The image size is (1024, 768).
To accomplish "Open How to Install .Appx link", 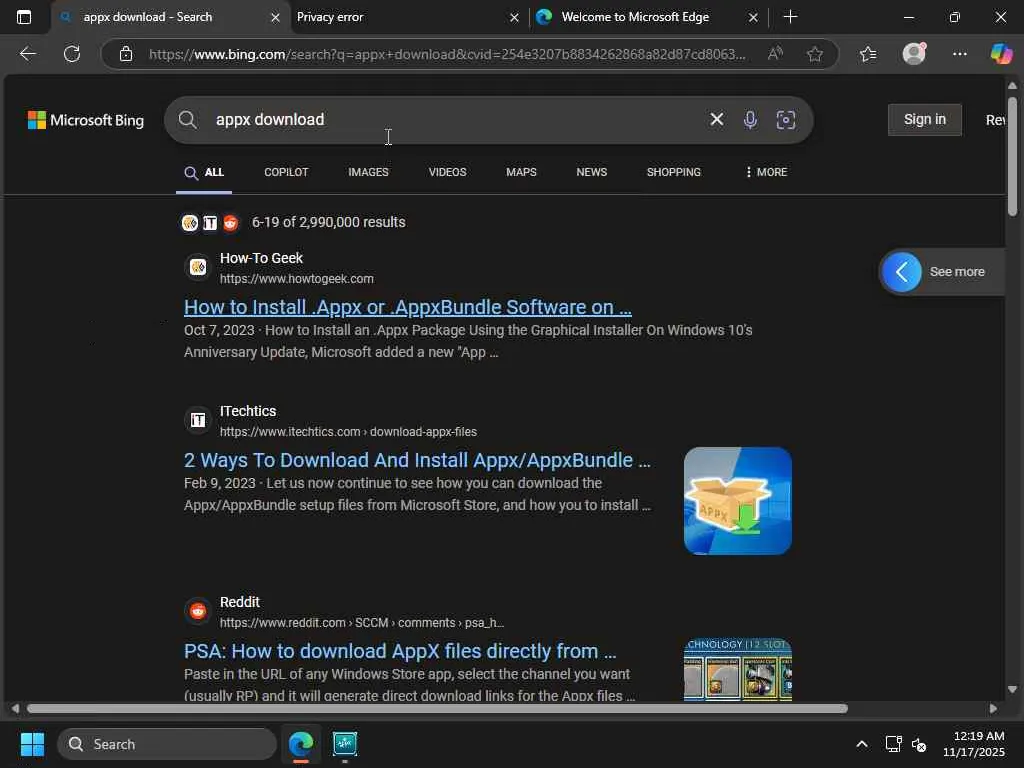I will point(408,307).
